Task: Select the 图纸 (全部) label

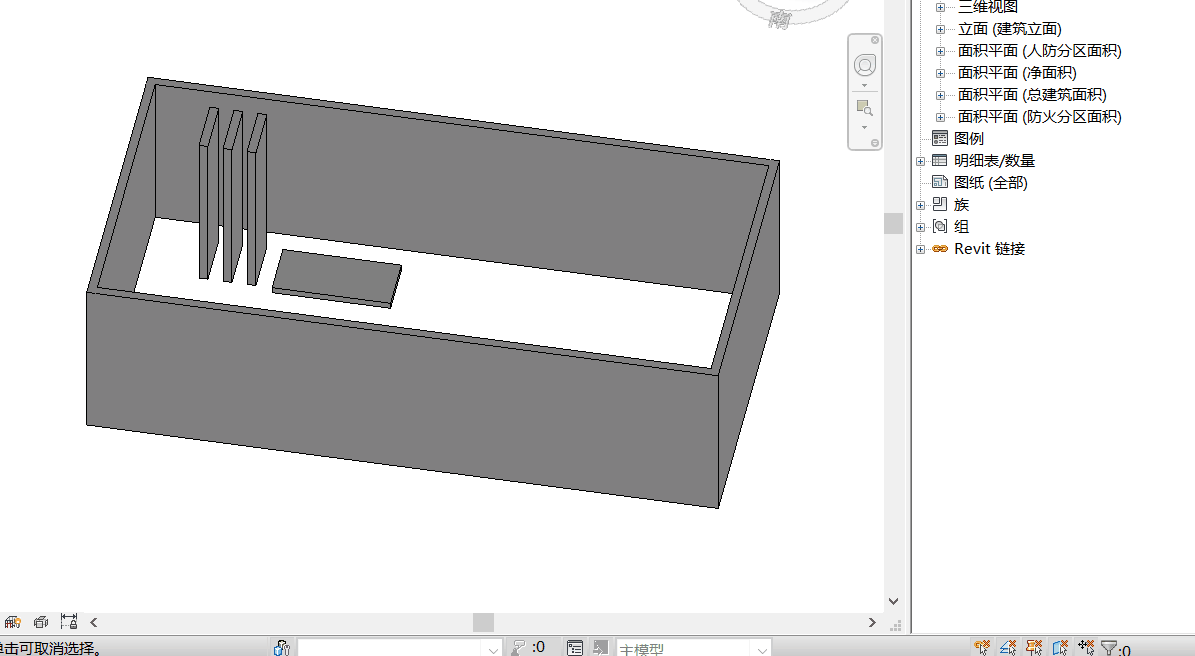Action: 991,183
